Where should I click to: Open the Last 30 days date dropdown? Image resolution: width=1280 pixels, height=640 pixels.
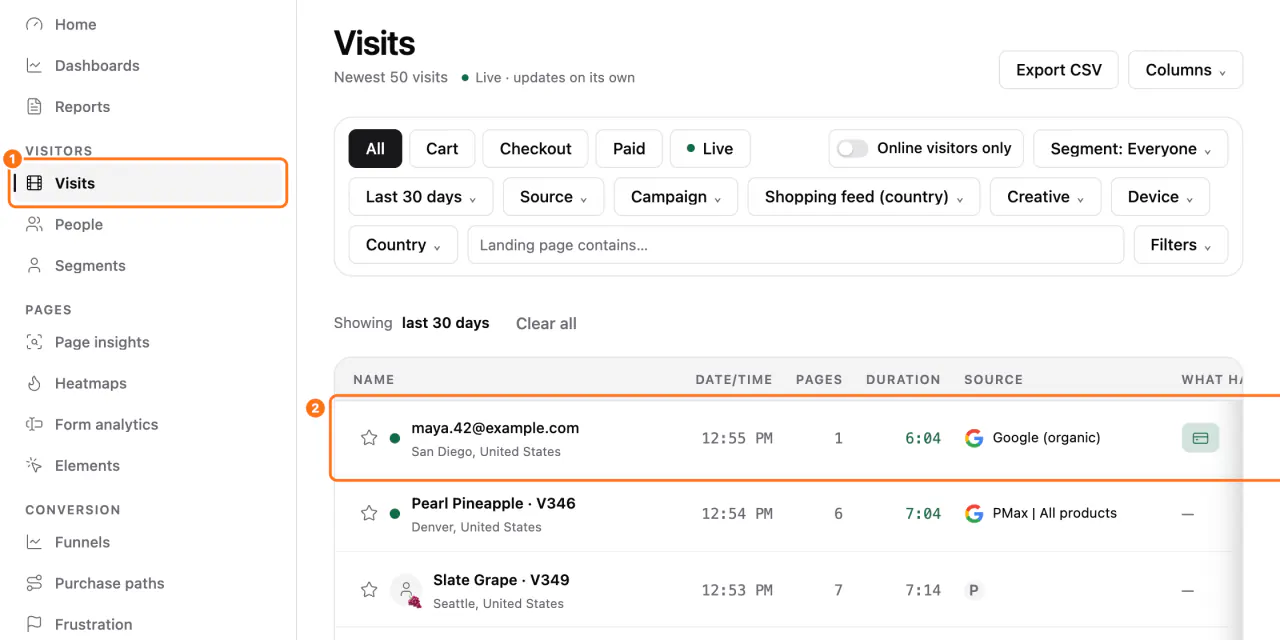pyautogui.click(x=421, y=197)
